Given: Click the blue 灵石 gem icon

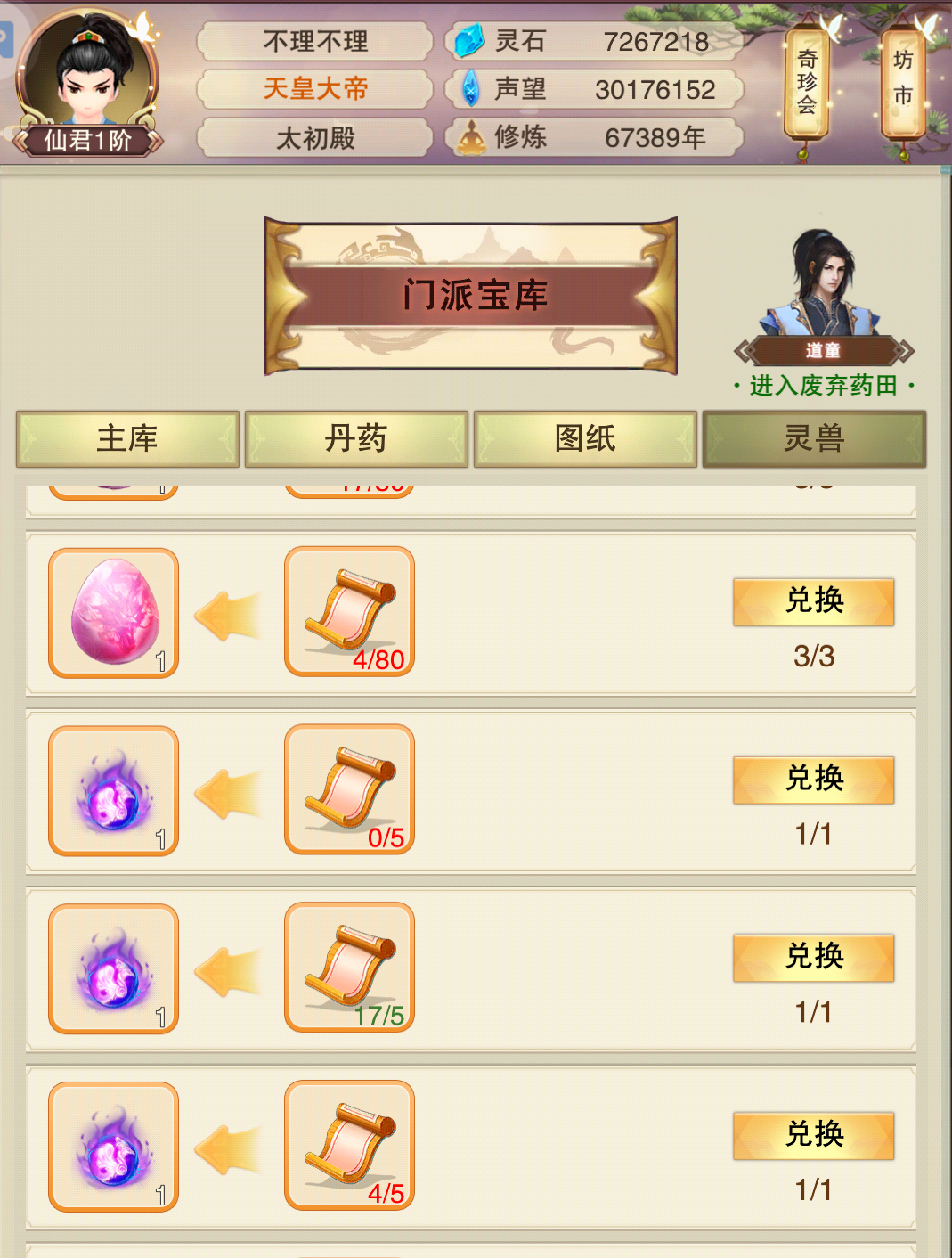Looking at the screenshot, I should [x=469, y=41].
